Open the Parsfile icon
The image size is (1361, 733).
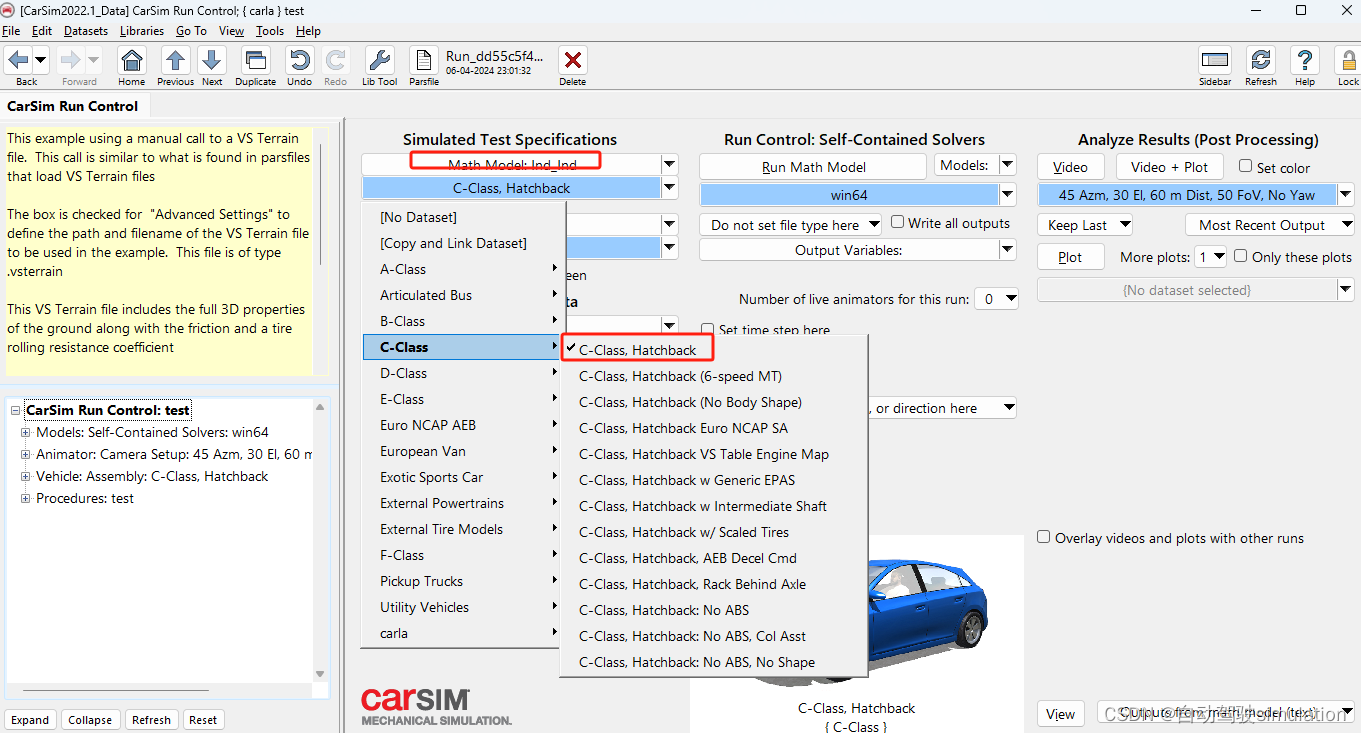[423, 60]
